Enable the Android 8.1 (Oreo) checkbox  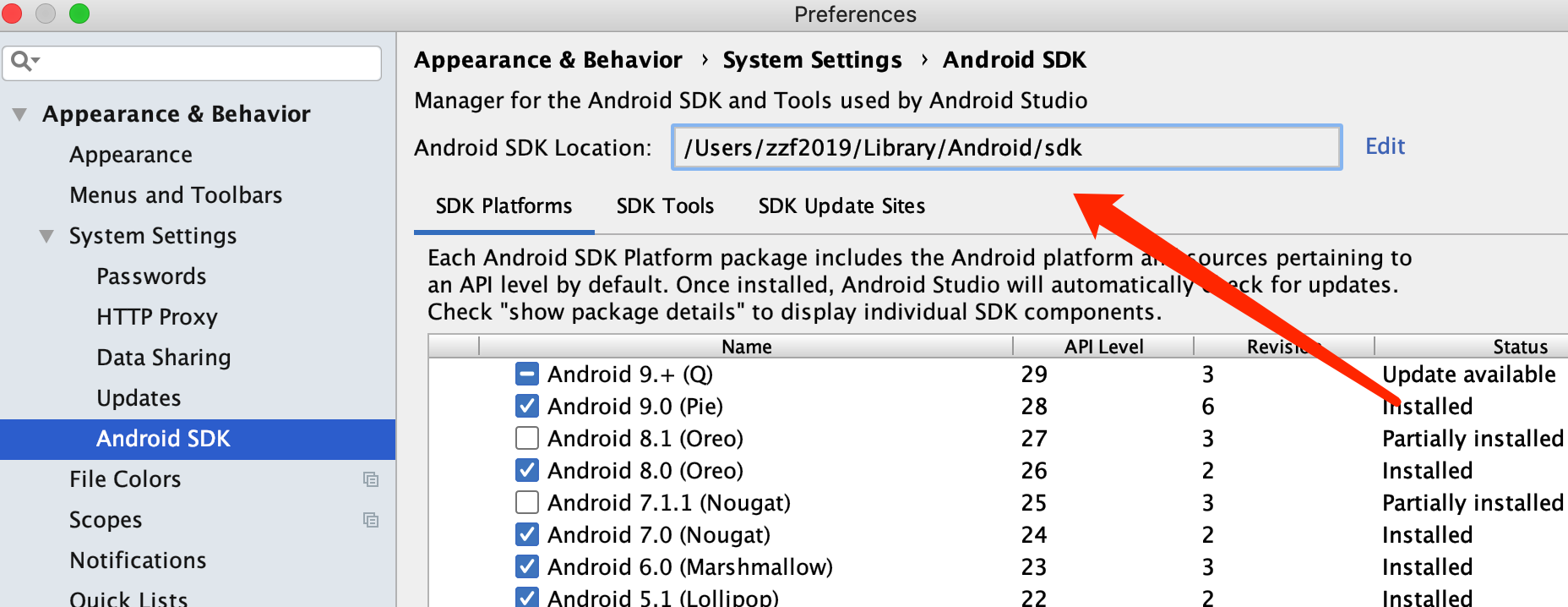[527, 438]
